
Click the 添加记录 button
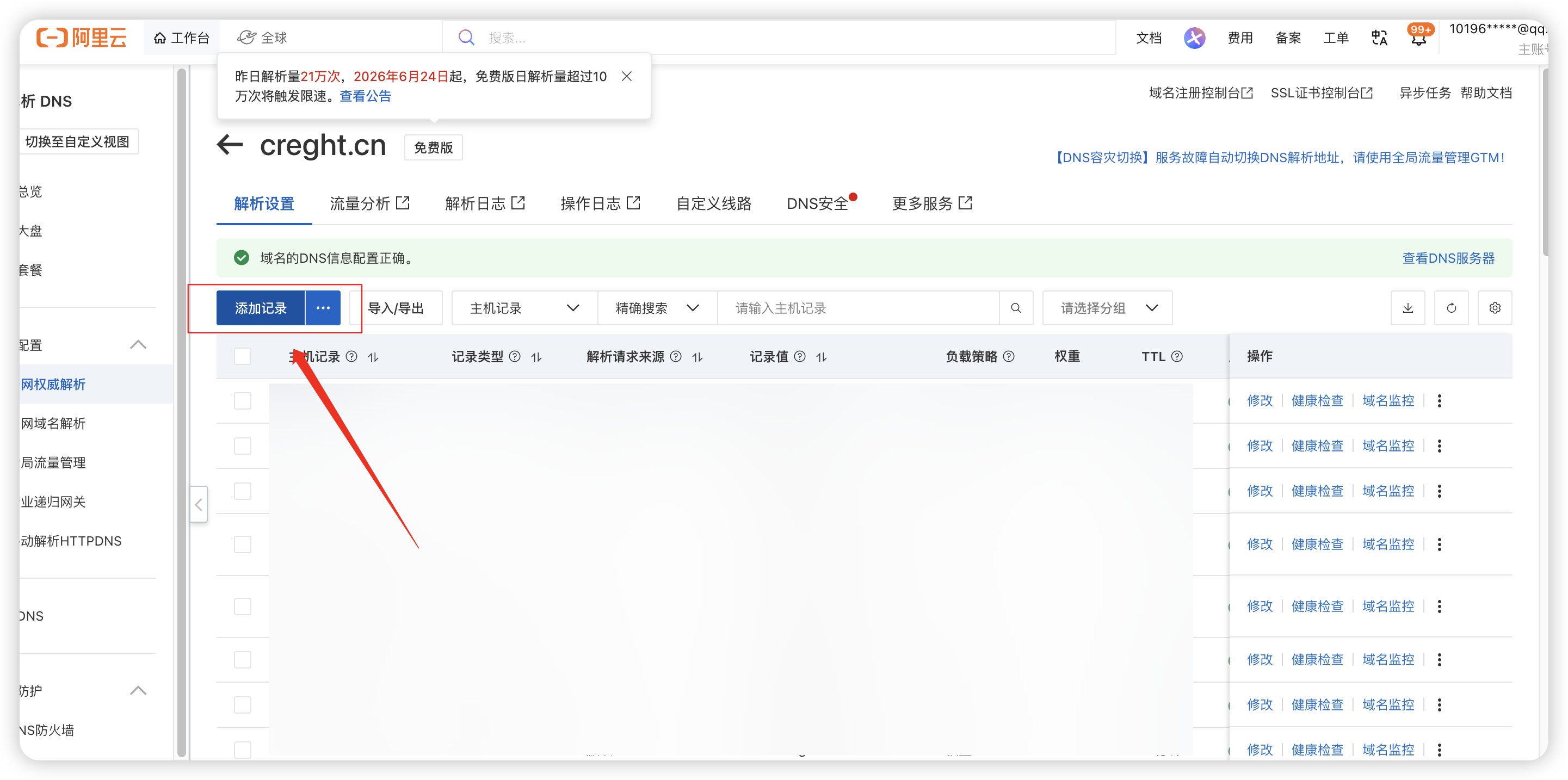coord(261,308)
